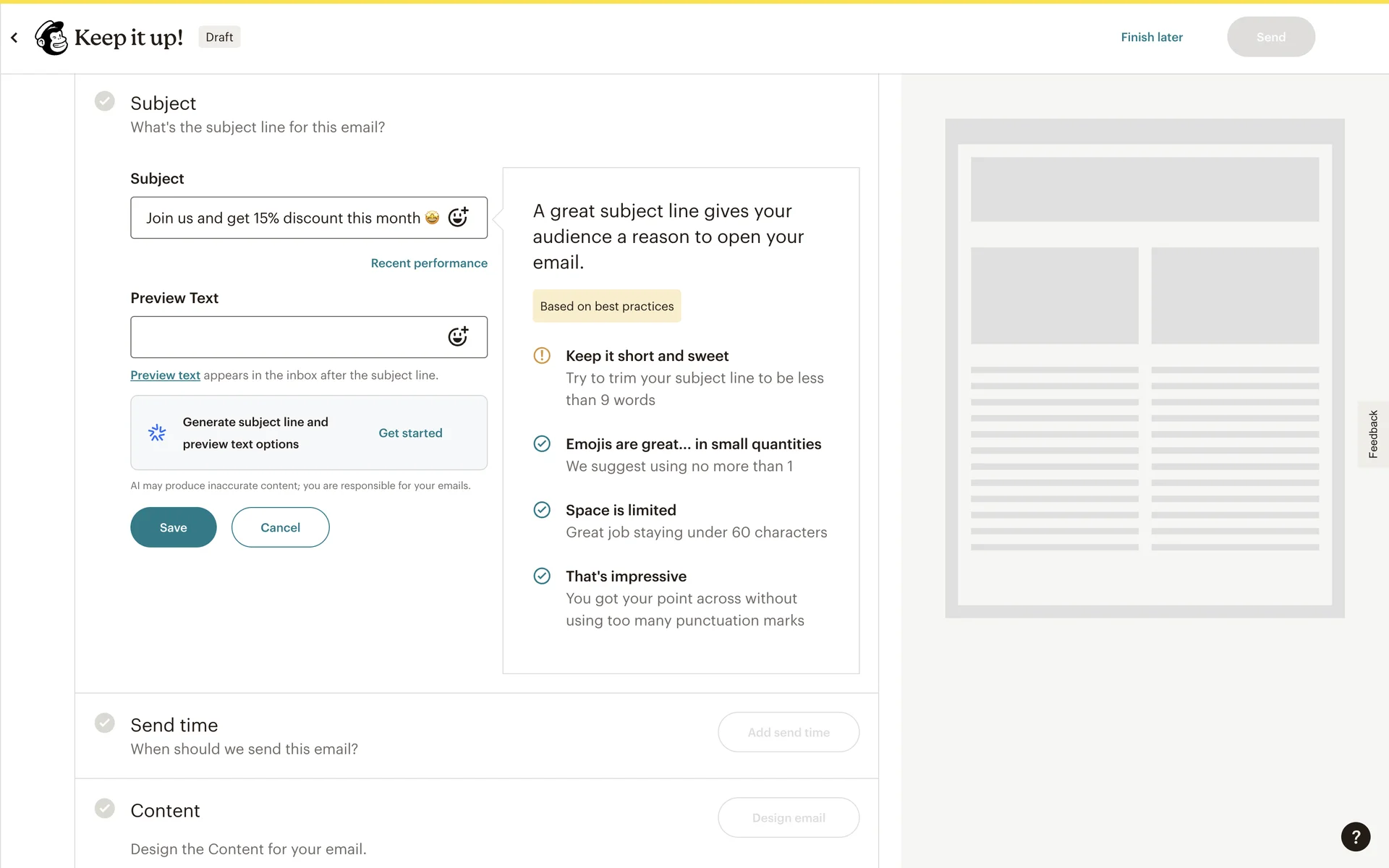Image resolution: width=1389 pixels, height=868 pixels.
Task: Click the AI sparkle generate icon
Action: pos(157,433)
